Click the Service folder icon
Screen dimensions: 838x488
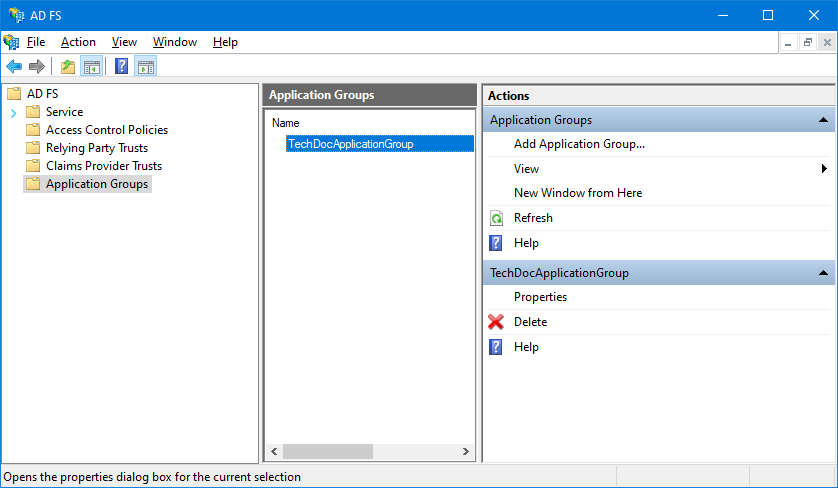(x=33, y=111)
